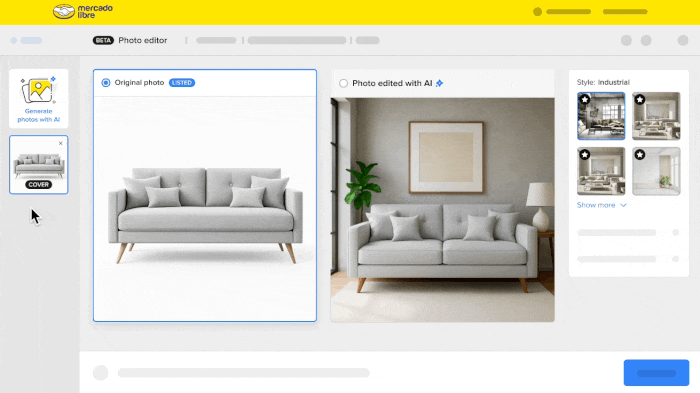Click the LISTED badge
The image size is (700, 393).
(182, 83)
